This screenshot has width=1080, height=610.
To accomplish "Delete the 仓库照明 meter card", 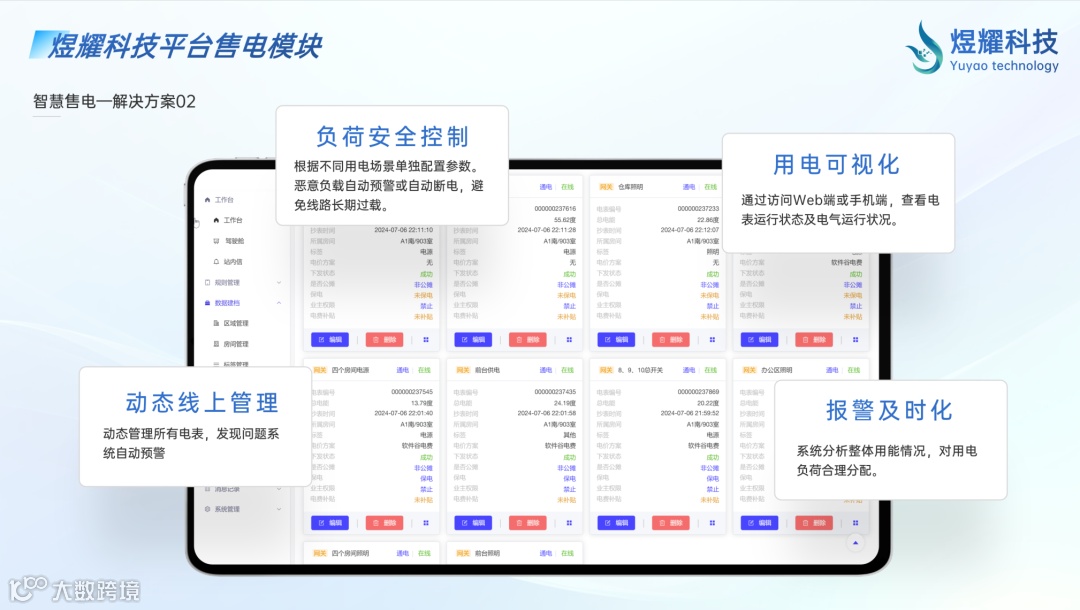I will tap(671, 339).
